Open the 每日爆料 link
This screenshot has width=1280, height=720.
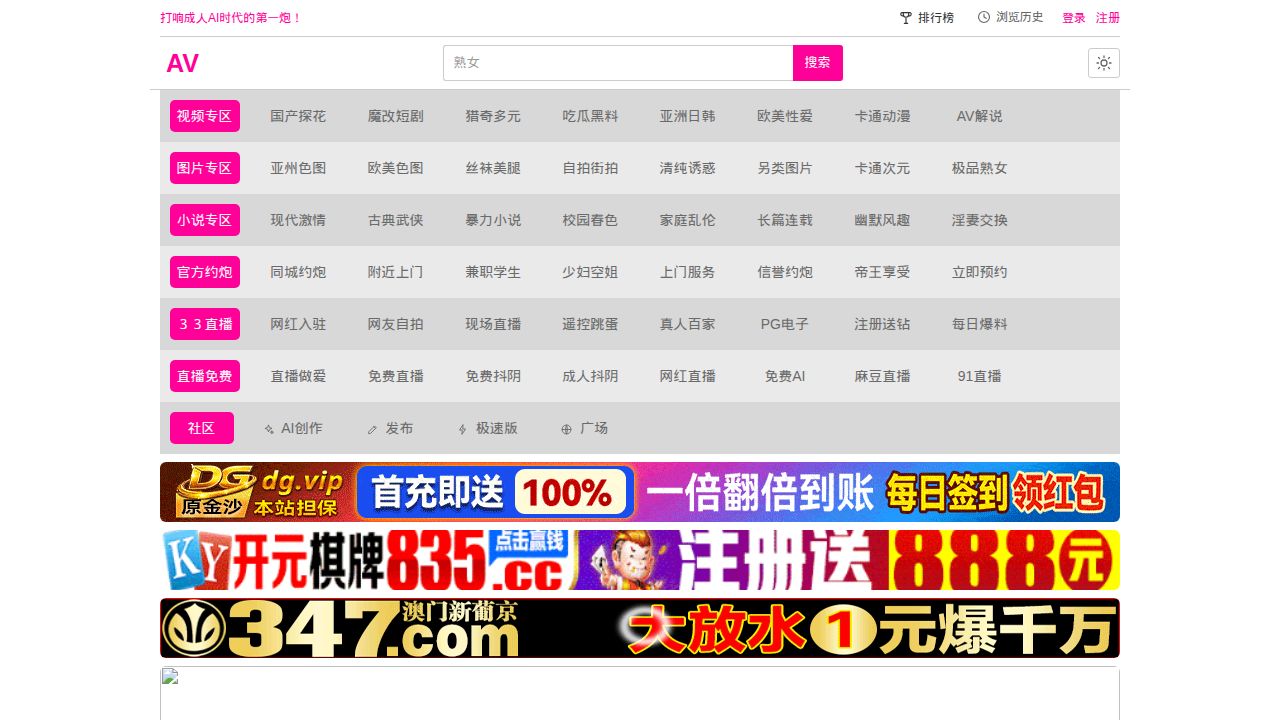(x=980, y=324)
